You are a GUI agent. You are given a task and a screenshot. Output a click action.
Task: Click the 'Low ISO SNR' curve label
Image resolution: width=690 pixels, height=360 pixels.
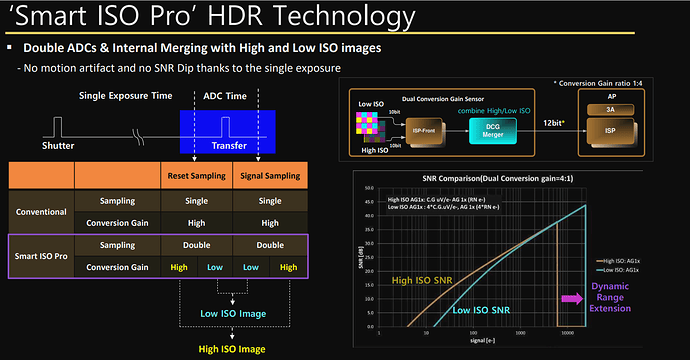coord(481,310)
